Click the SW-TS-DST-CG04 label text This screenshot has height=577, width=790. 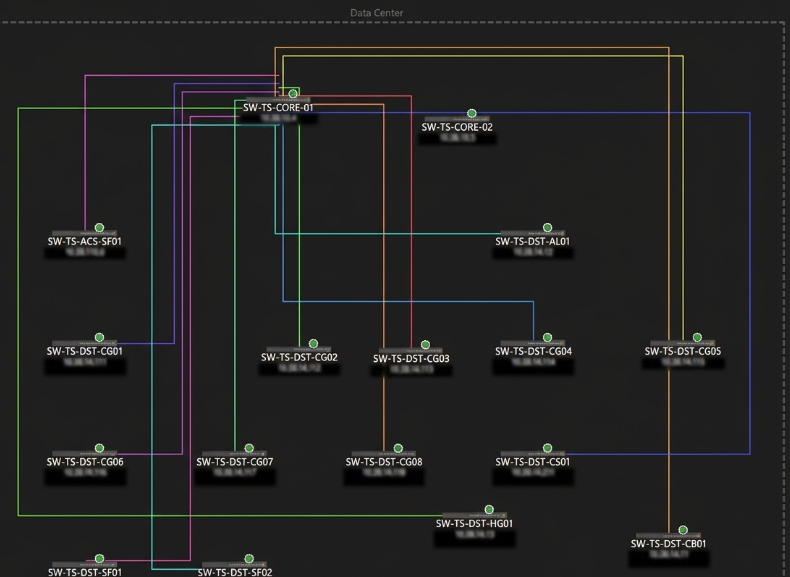click(534, 351)
